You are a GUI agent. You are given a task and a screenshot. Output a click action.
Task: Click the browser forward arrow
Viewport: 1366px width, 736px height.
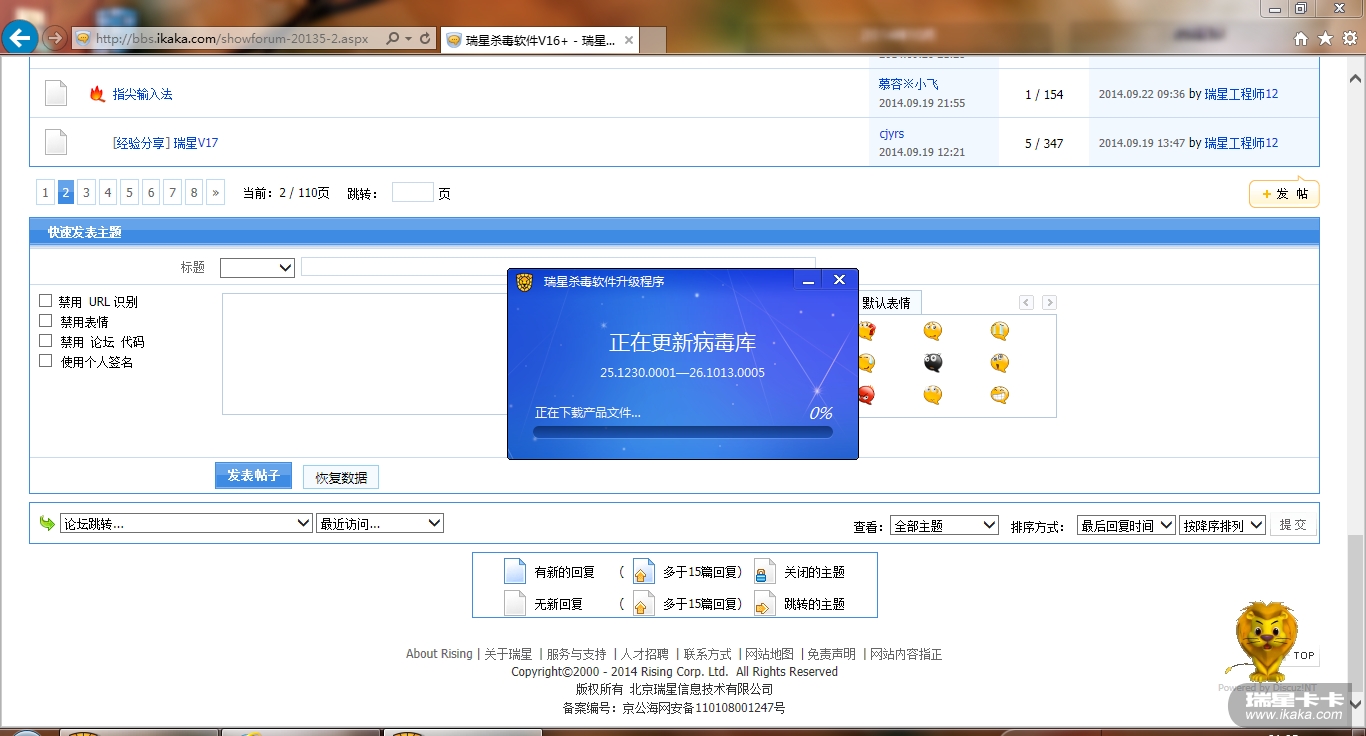(x=56, y=39)
